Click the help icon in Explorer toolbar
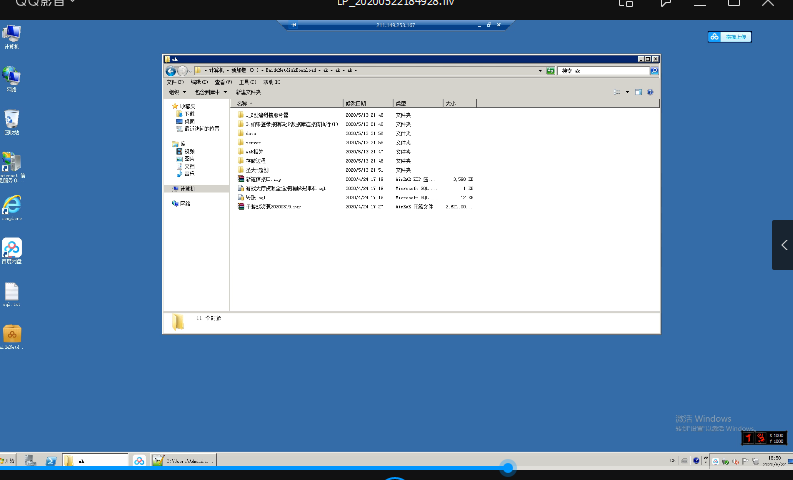The image size is (793, 480). pyautogui.click(x=652, y=92)
